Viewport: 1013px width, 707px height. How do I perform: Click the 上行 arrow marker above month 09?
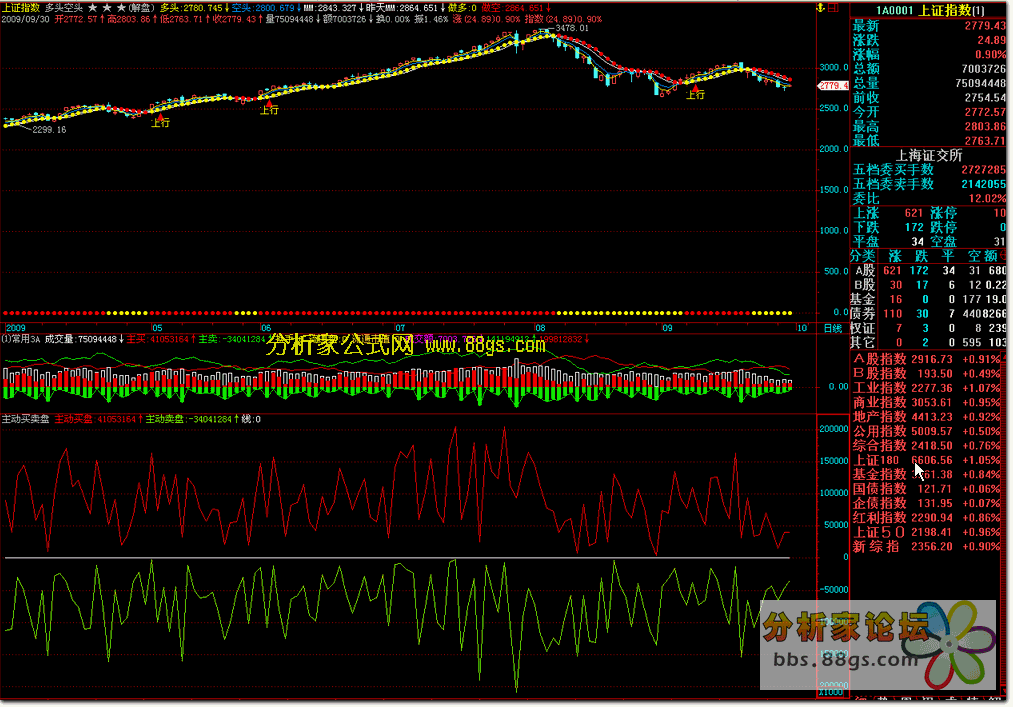coord(695,93)
